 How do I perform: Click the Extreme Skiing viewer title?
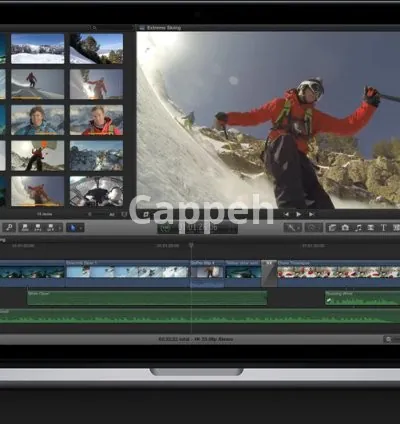click(164, 28)
